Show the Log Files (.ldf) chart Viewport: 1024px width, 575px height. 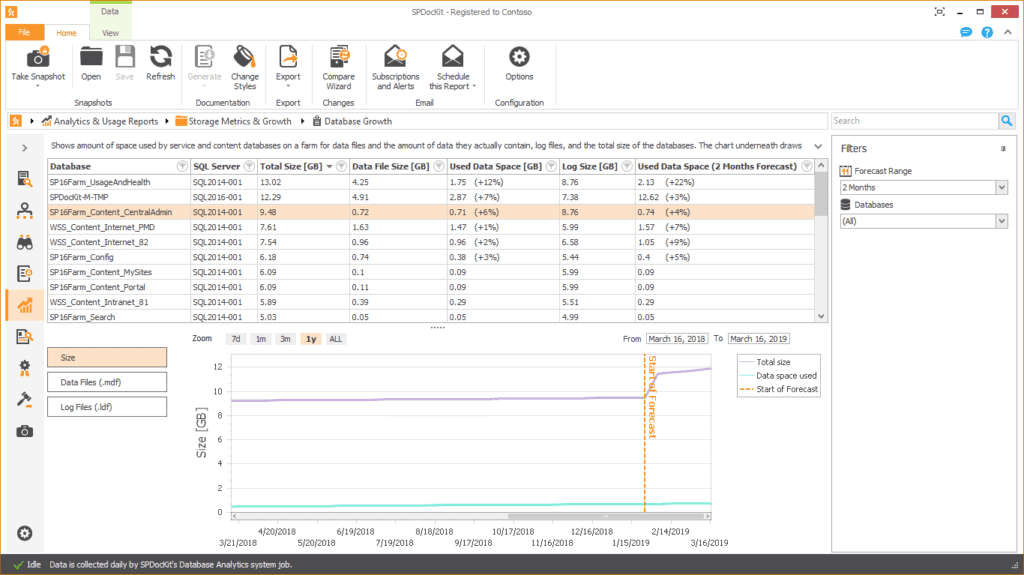[x=107, y=407]
